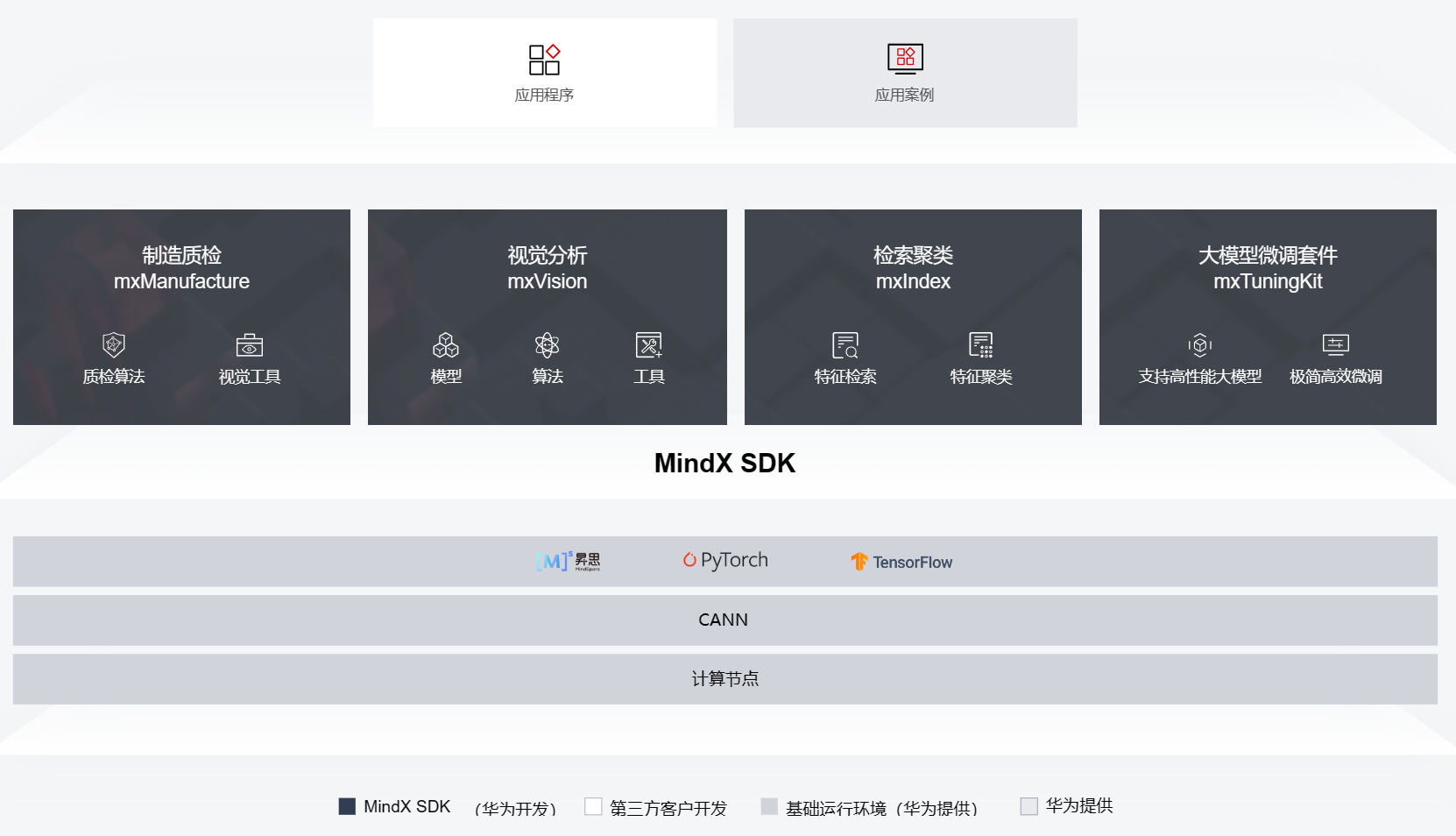Click the 极简高效微调 panel icon
Screen dimensions: 1456x836
pos(1336,344)
